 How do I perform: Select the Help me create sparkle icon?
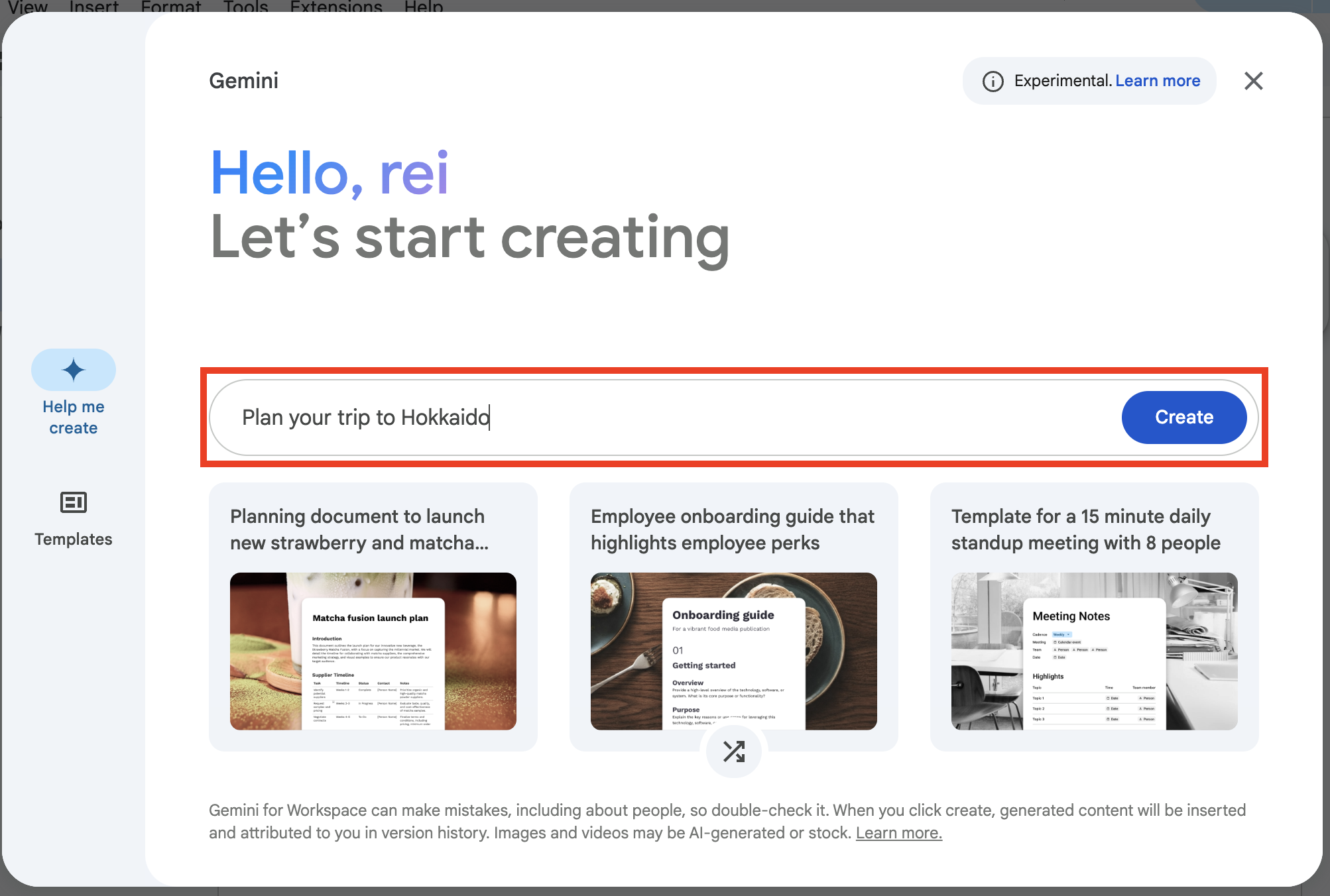tap(73, 369)
